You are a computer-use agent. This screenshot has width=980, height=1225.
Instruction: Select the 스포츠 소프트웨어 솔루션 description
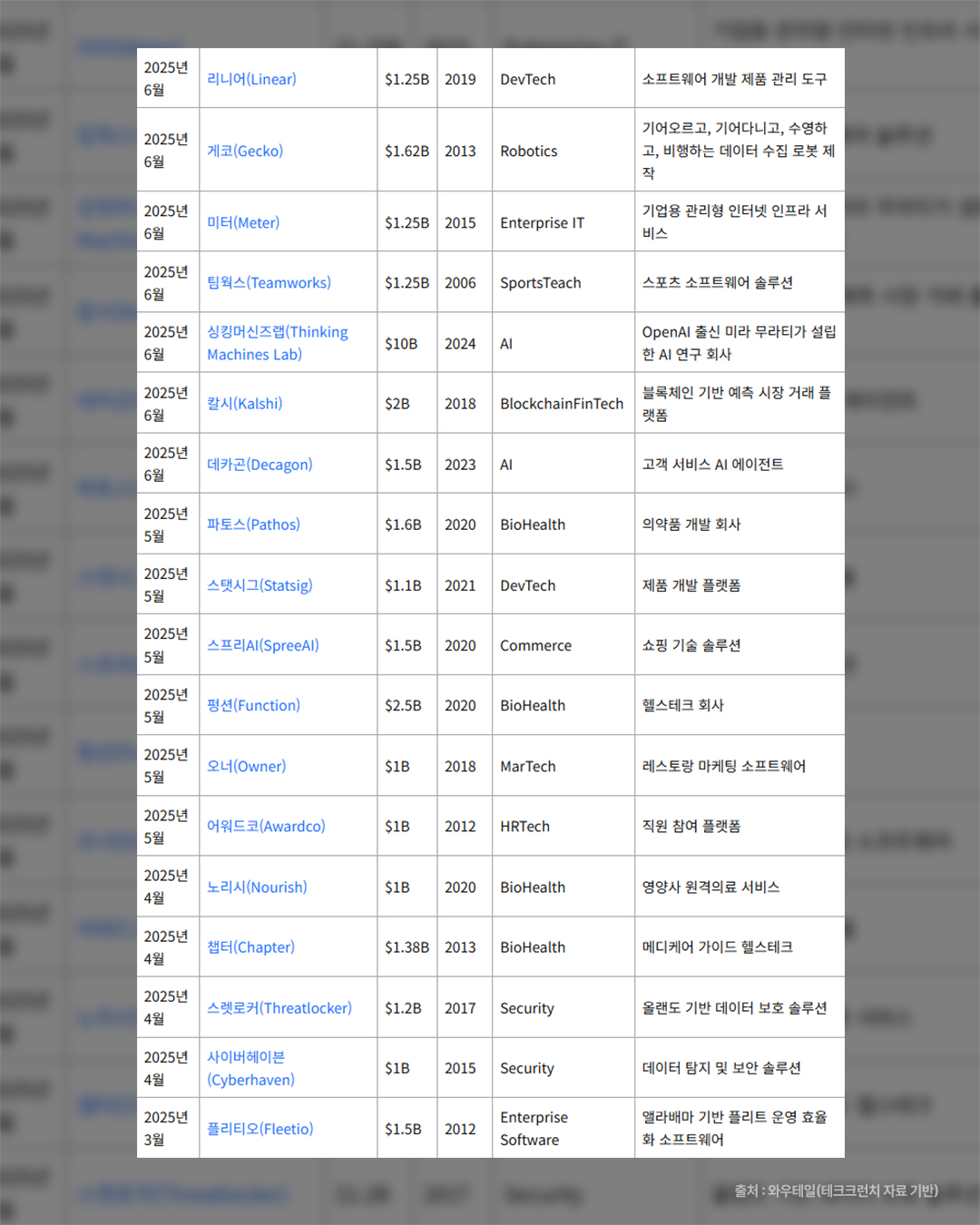(717, 282)
